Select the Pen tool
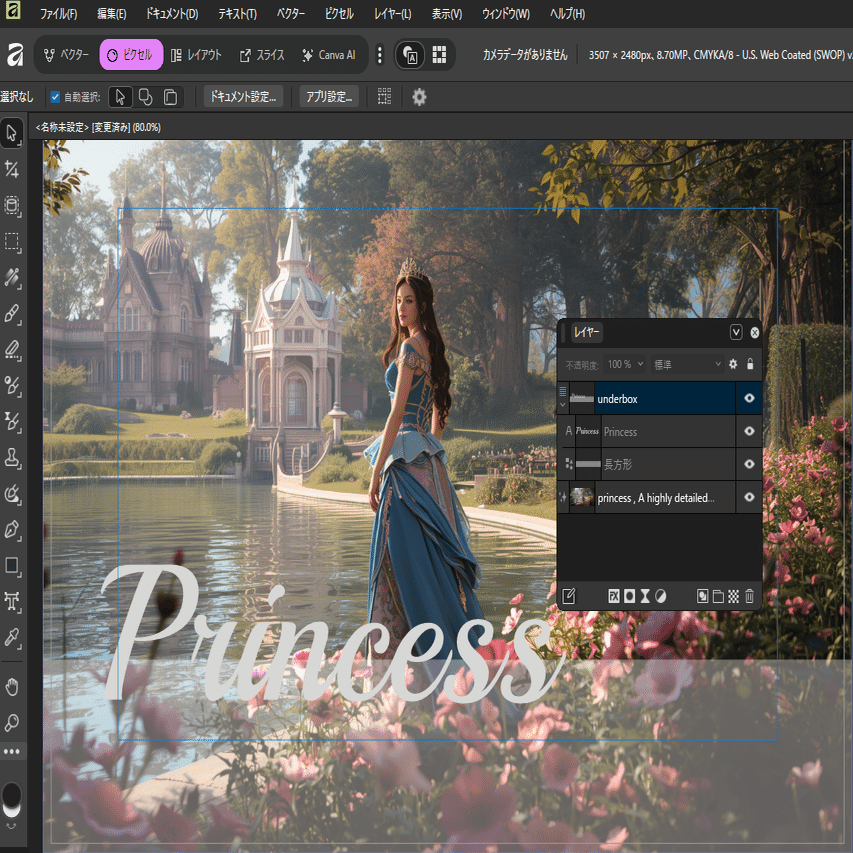Image resolution: width=853 pixels, height=853 pixels. click(11, 529)
